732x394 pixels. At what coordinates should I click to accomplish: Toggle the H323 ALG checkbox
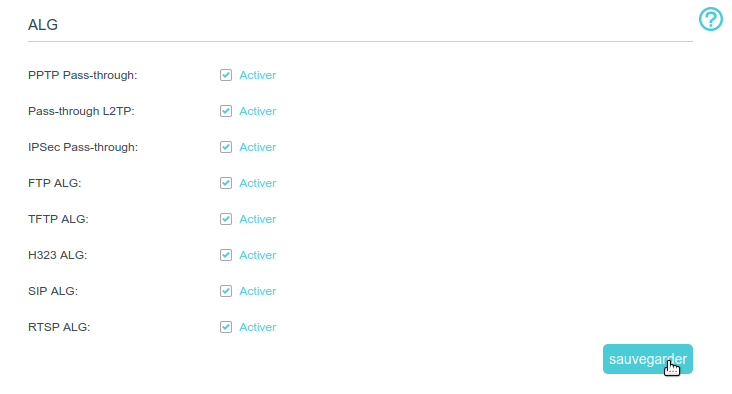[226, 255]
